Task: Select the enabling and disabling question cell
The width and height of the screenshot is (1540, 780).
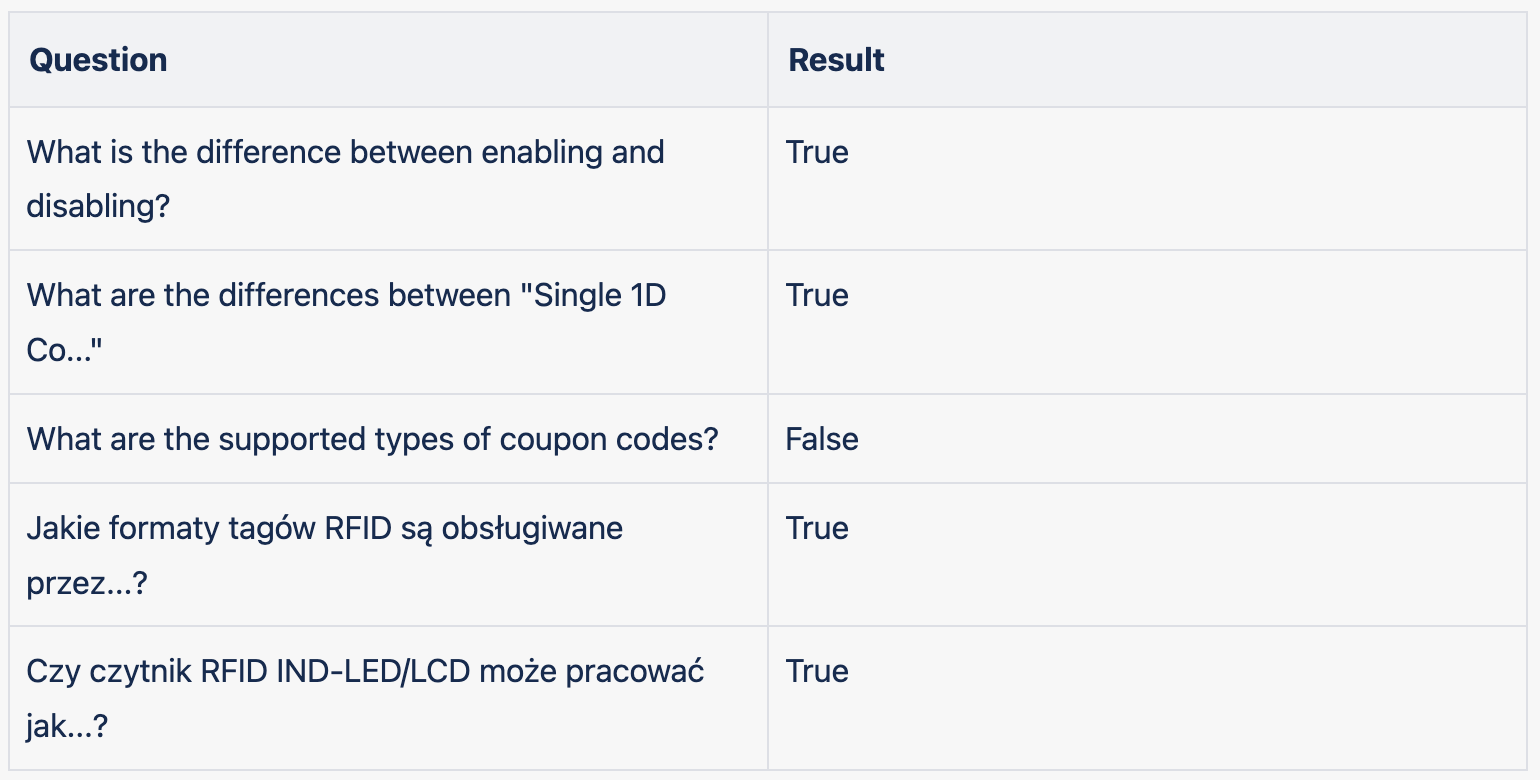Action: [389, 179]
